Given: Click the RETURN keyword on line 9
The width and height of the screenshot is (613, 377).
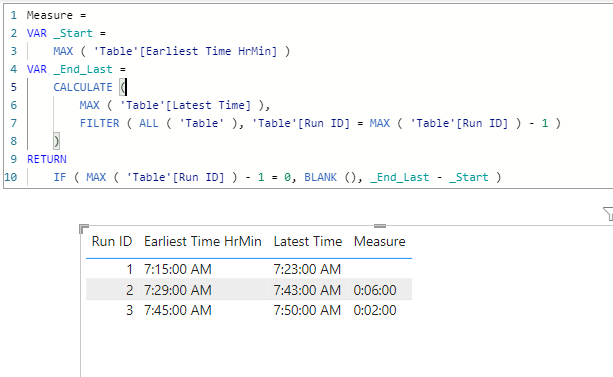Looking at the screenshot, I should point(47,159).
